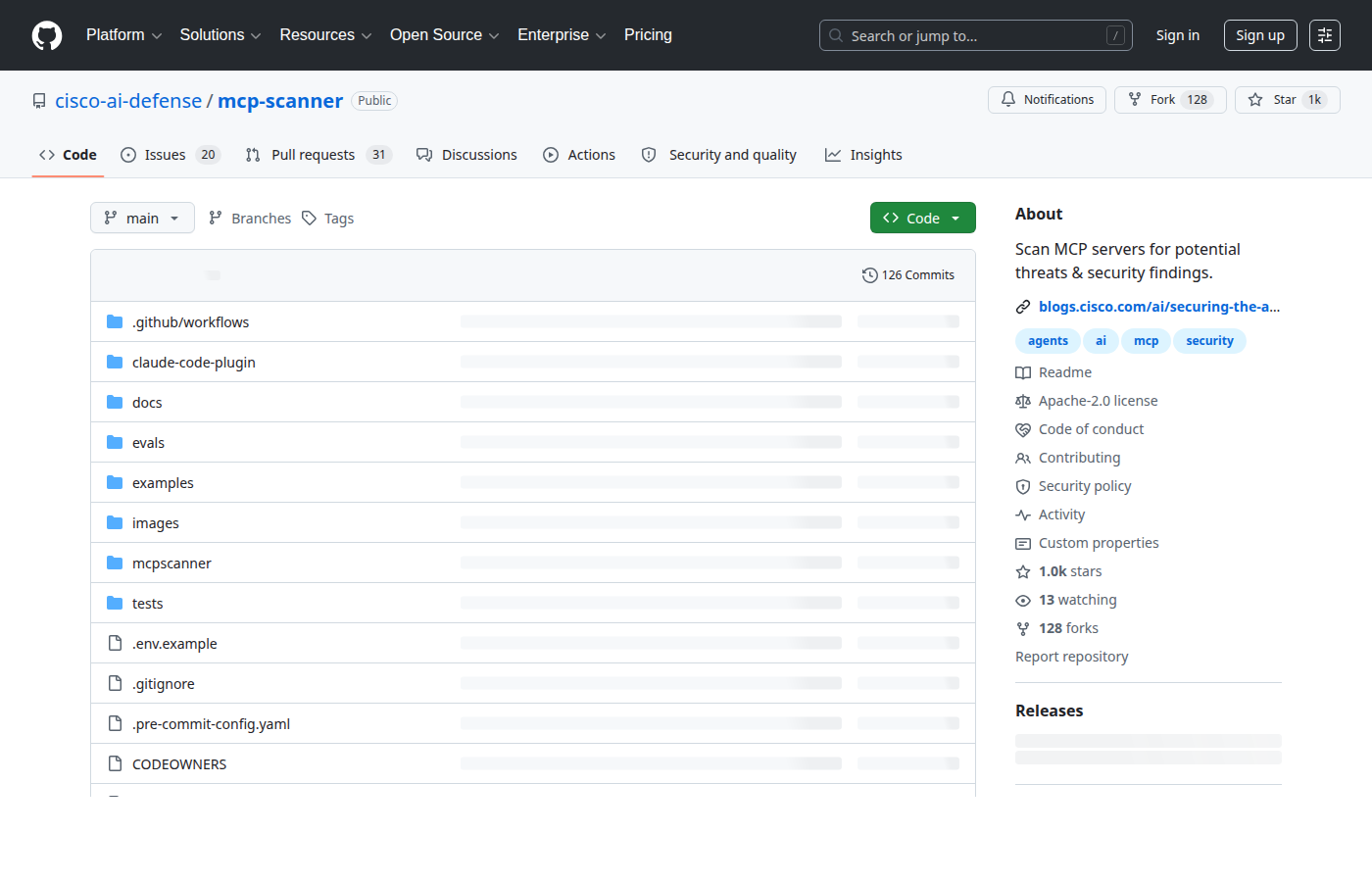Click the file icon for .gitignore
Viewport: 1372px width, 882px height.
[115, 683]
